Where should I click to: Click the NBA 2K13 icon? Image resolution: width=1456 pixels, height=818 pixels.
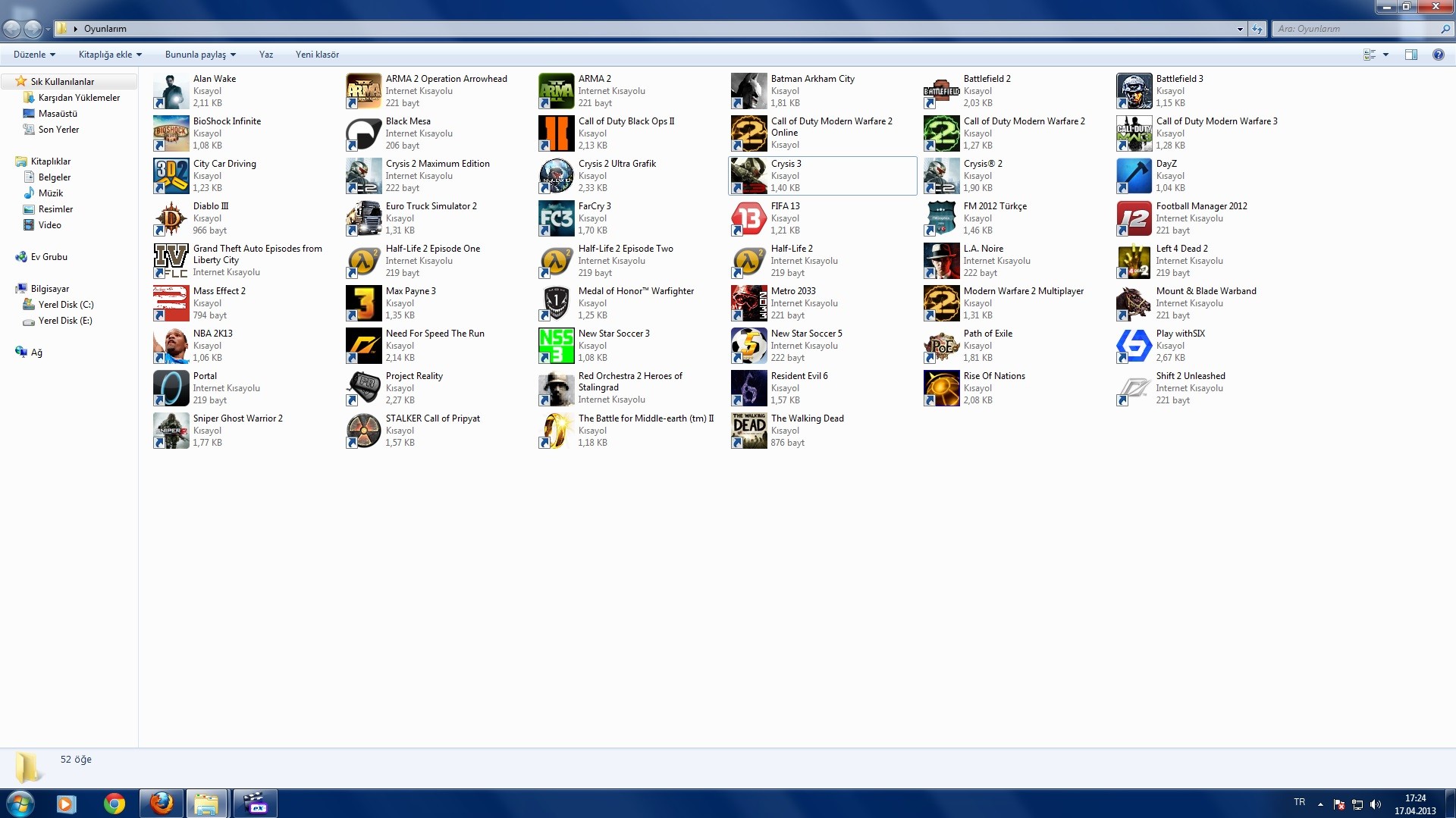point(171,346)
